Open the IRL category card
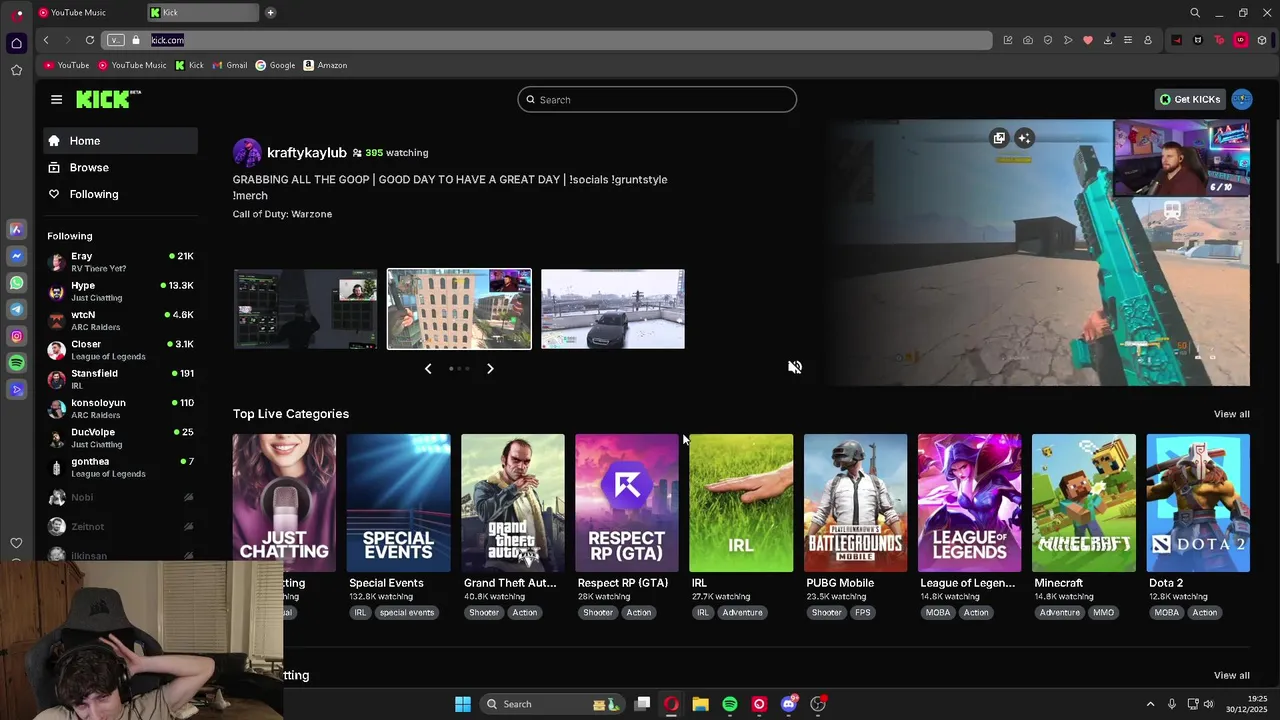This screenshot has width=1280, height=720. [741, 503]
